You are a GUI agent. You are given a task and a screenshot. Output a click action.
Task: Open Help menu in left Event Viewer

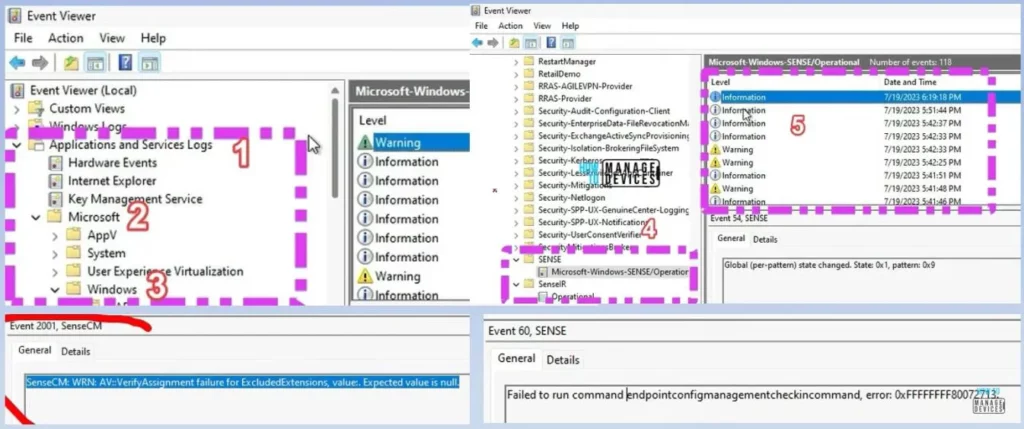point(153,38)
